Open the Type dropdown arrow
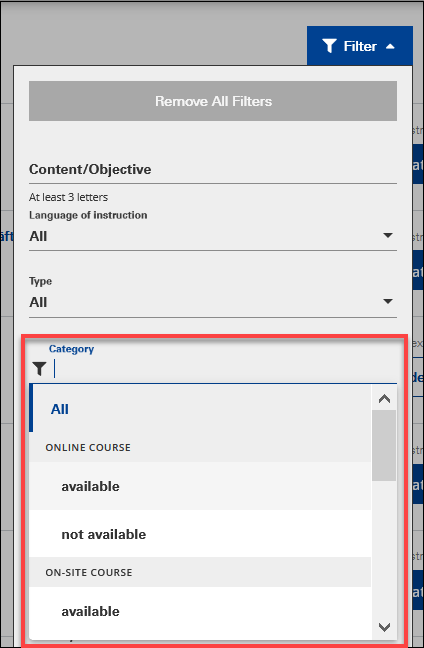Screen dimensions: 424x648 [388, 301]
